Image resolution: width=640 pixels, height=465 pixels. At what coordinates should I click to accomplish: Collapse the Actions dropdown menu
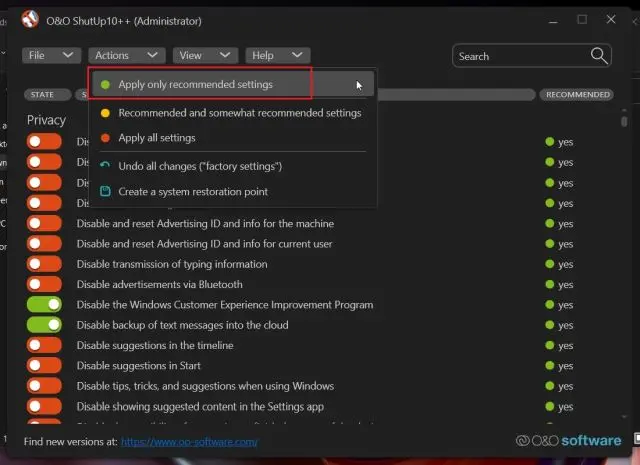(127, 55)
